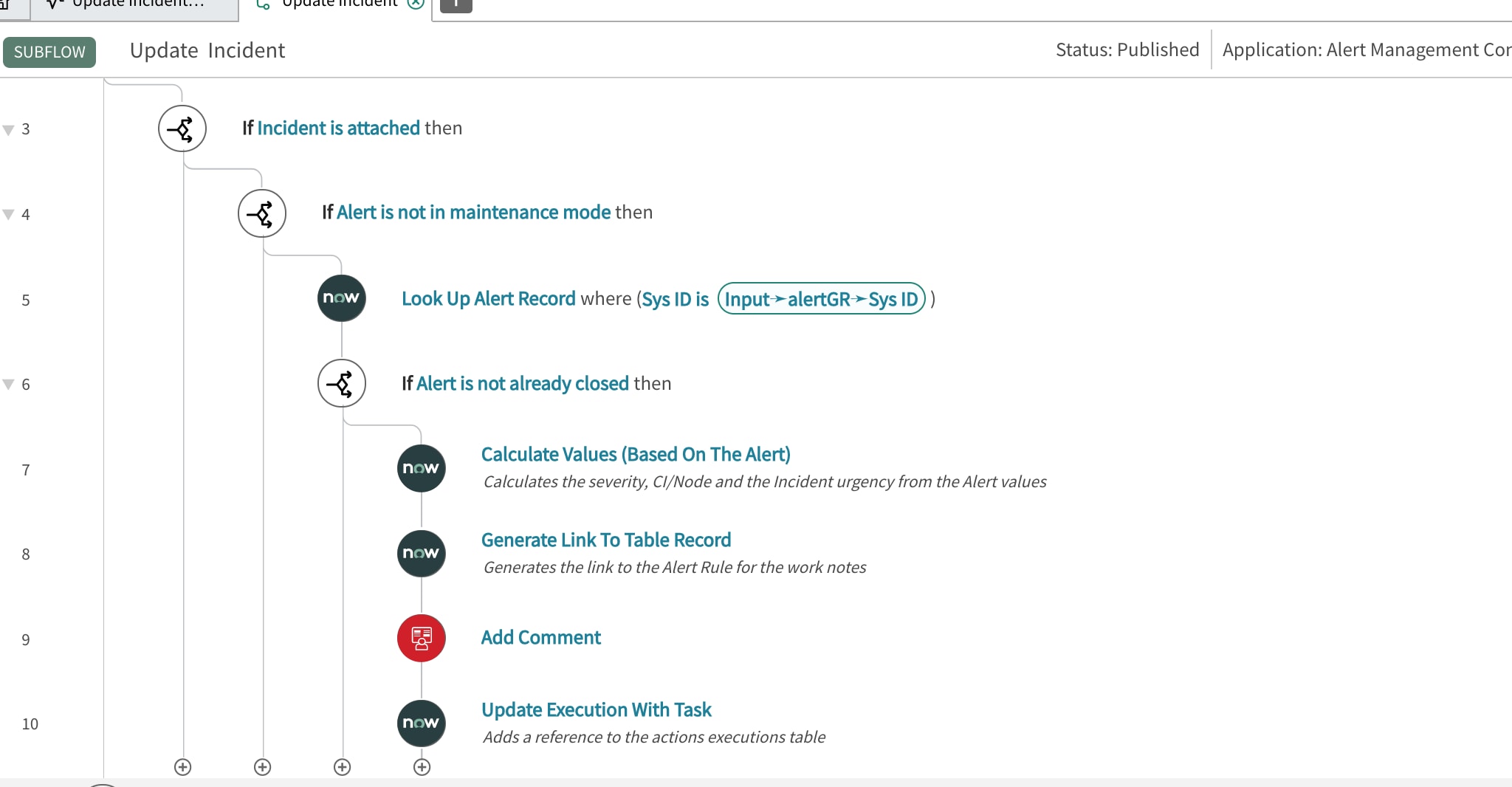
Task: Open a new tab with the plus button
Action: 456,4
